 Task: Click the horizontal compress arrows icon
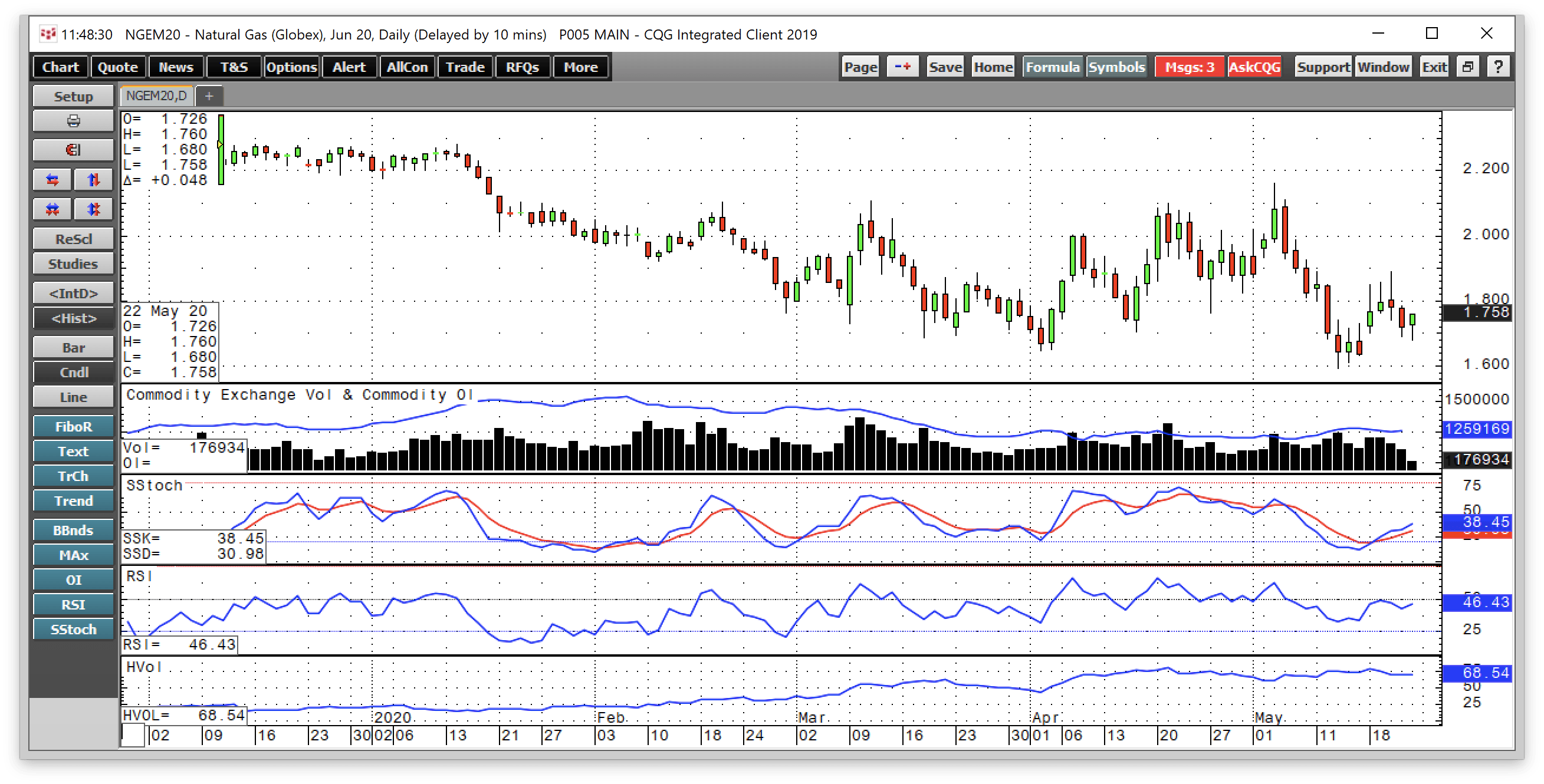point(52,209)
